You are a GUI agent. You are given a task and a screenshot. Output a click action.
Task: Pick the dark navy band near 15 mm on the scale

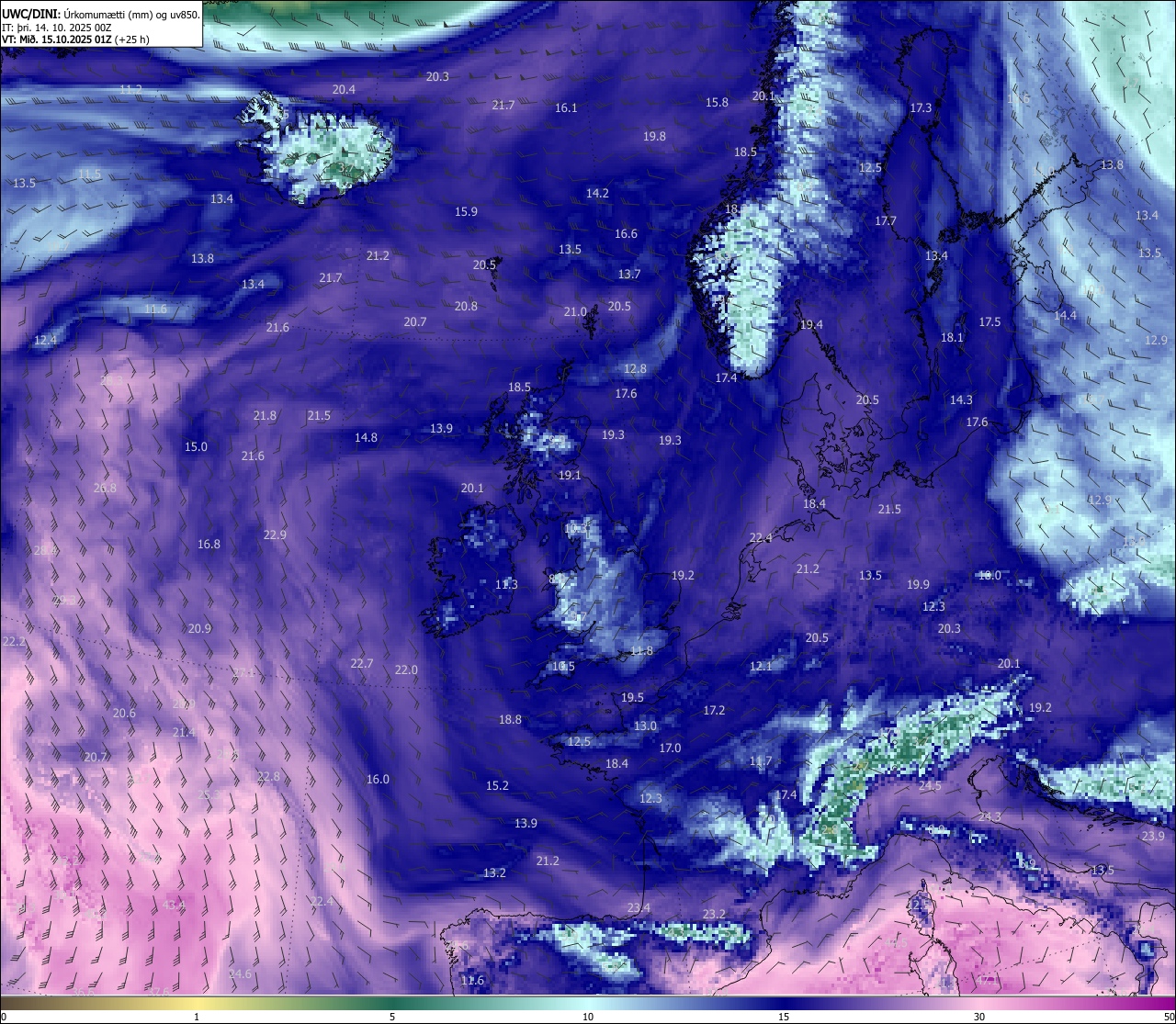tap(784, 1003)
